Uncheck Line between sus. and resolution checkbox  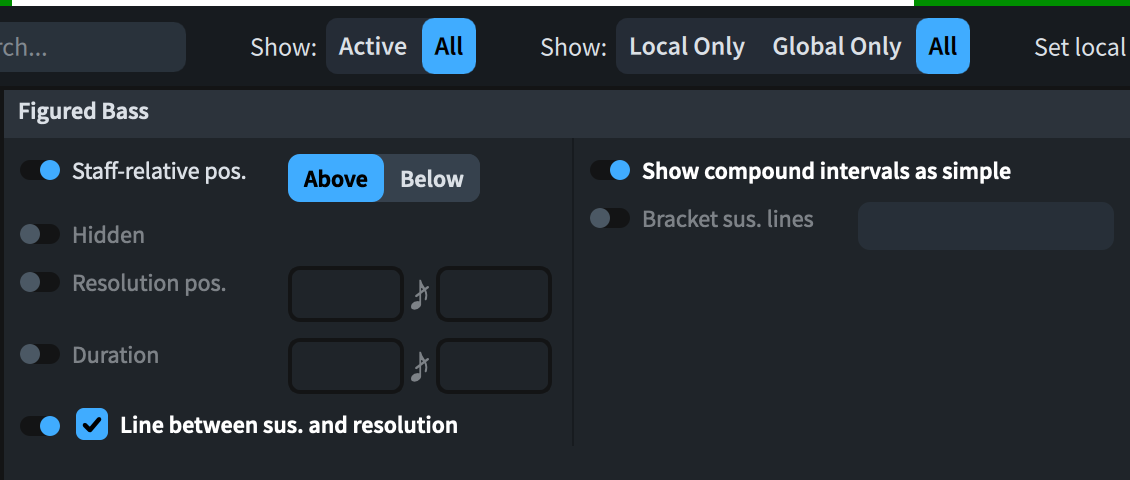[92, 426]
